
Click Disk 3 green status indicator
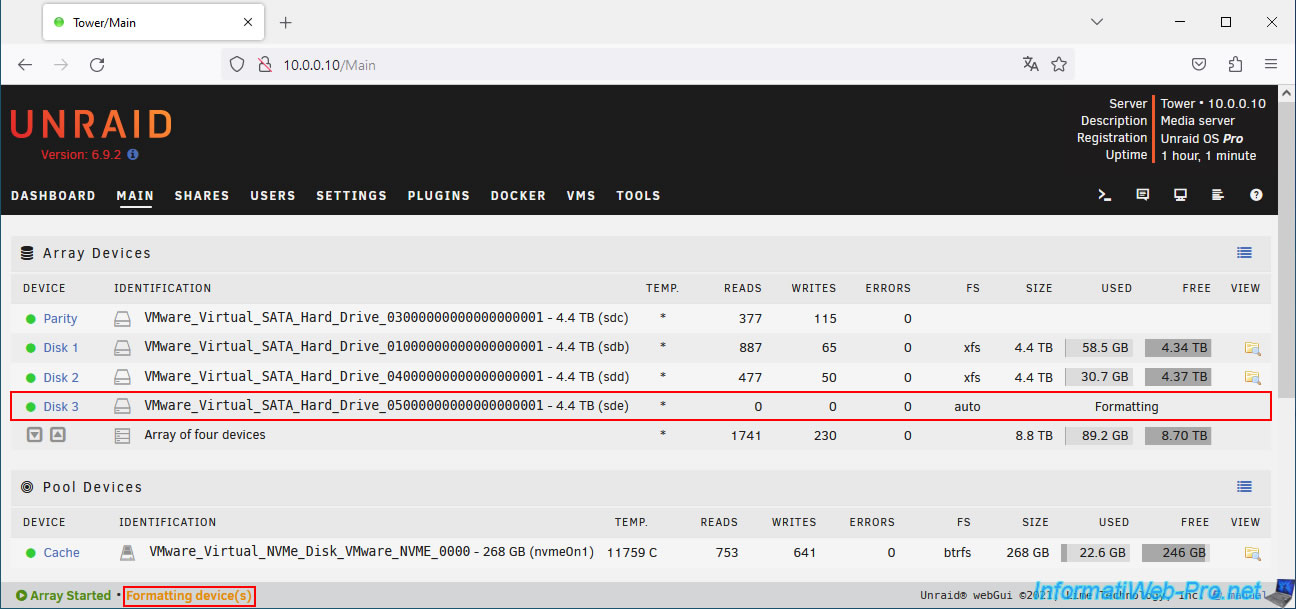coord(31,407)
